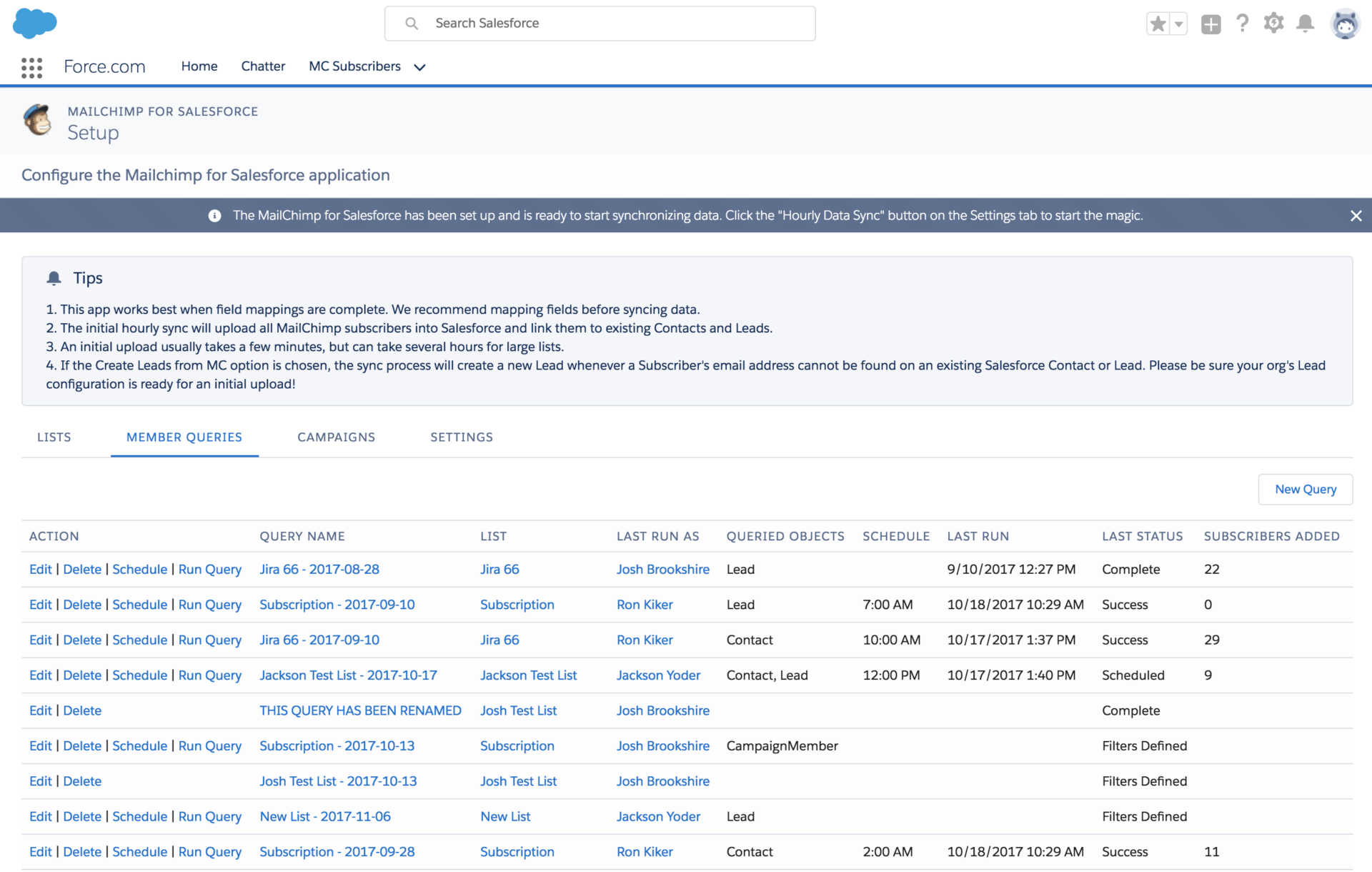The width and height of the screenshot is (1372, 872).
Task: Click the Salesforce cloud logo
Action: pyautogui.click(x=34, y=23)
